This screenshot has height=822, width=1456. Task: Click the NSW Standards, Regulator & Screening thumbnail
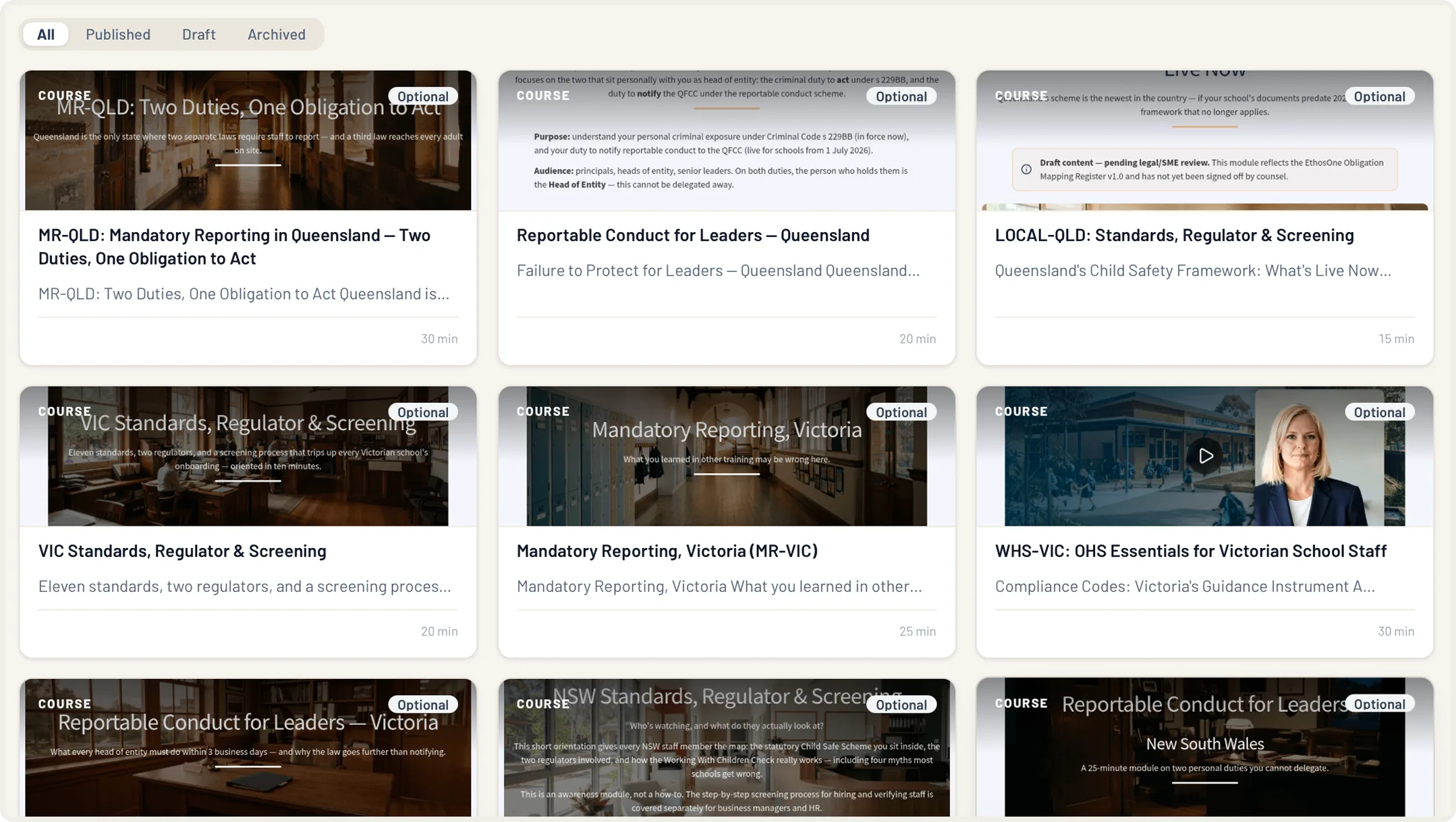(x=727, y=748)
